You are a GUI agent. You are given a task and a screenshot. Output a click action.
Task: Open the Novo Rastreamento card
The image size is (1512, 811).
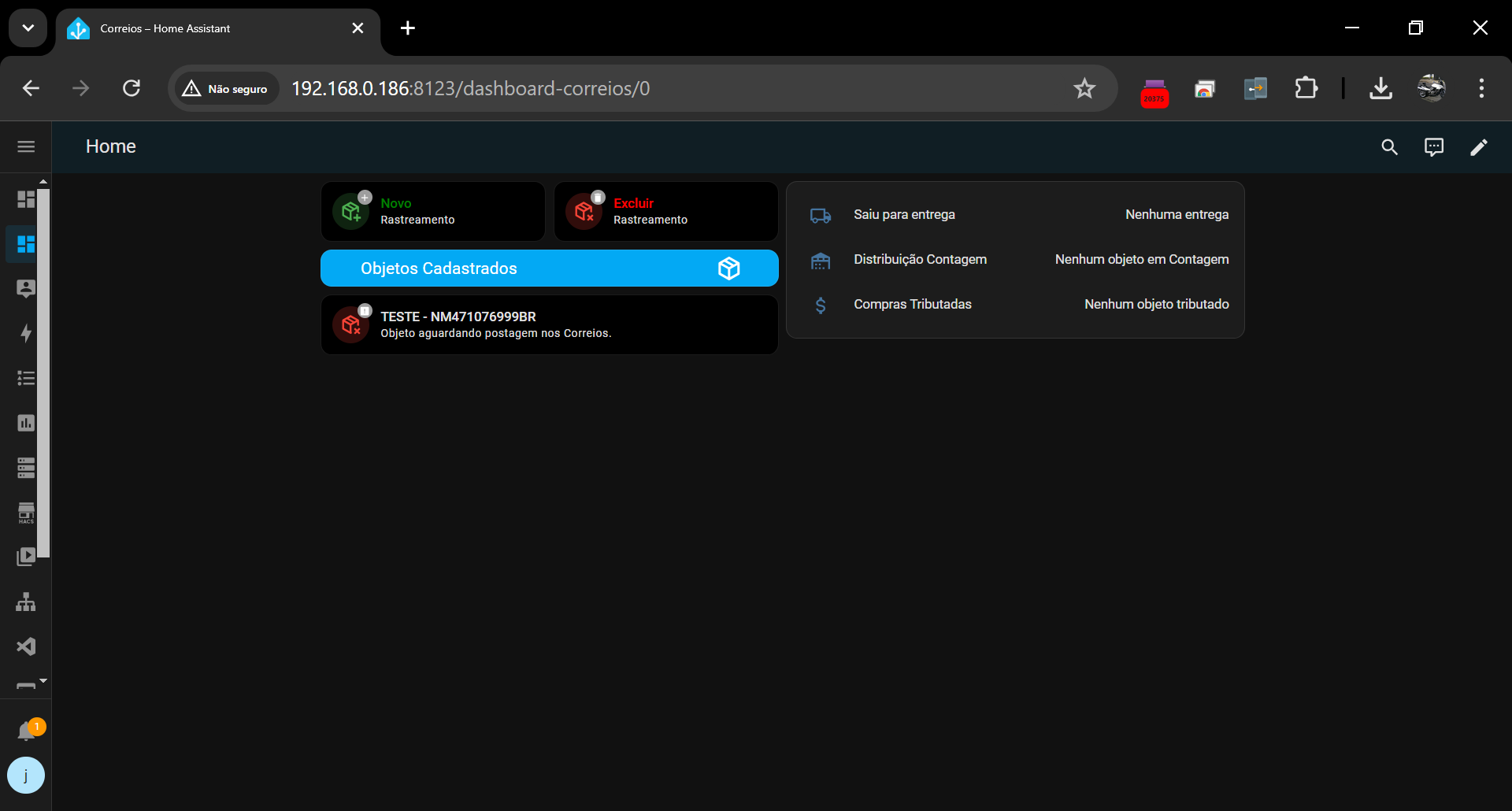(433, 211)
